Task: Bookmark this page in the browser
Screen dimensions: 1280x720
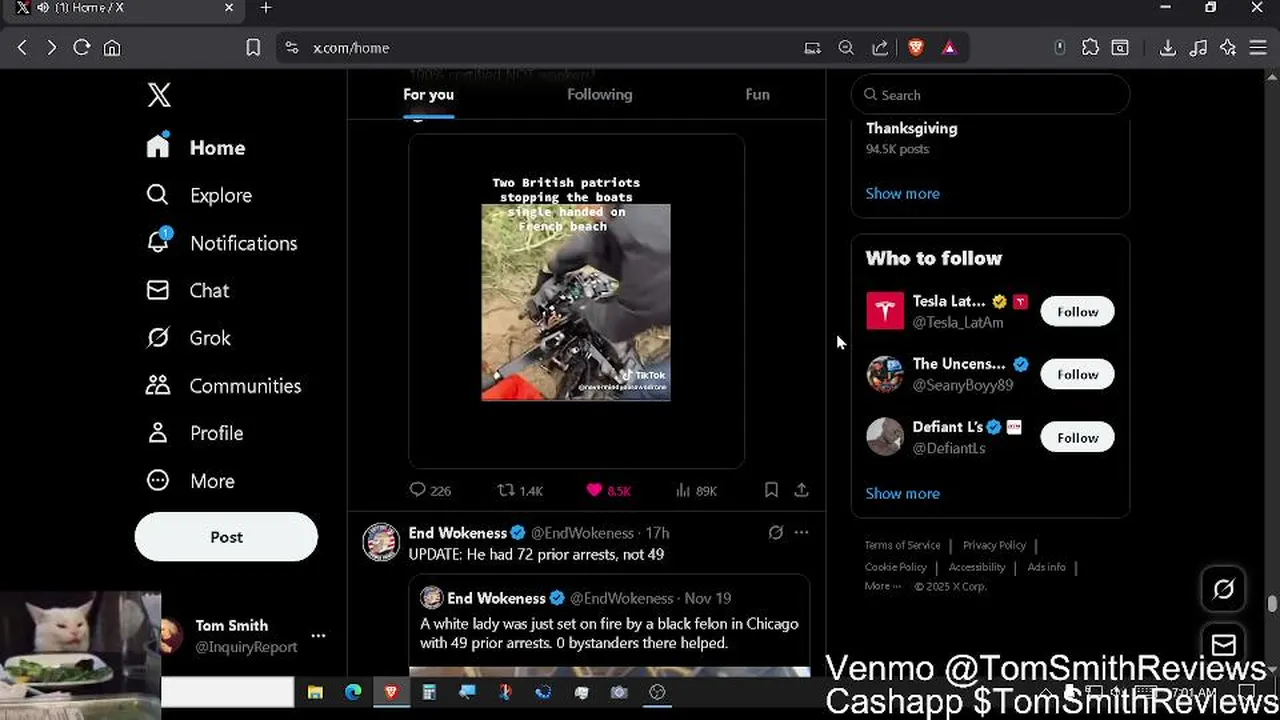Action: click(x=253, y=47)
